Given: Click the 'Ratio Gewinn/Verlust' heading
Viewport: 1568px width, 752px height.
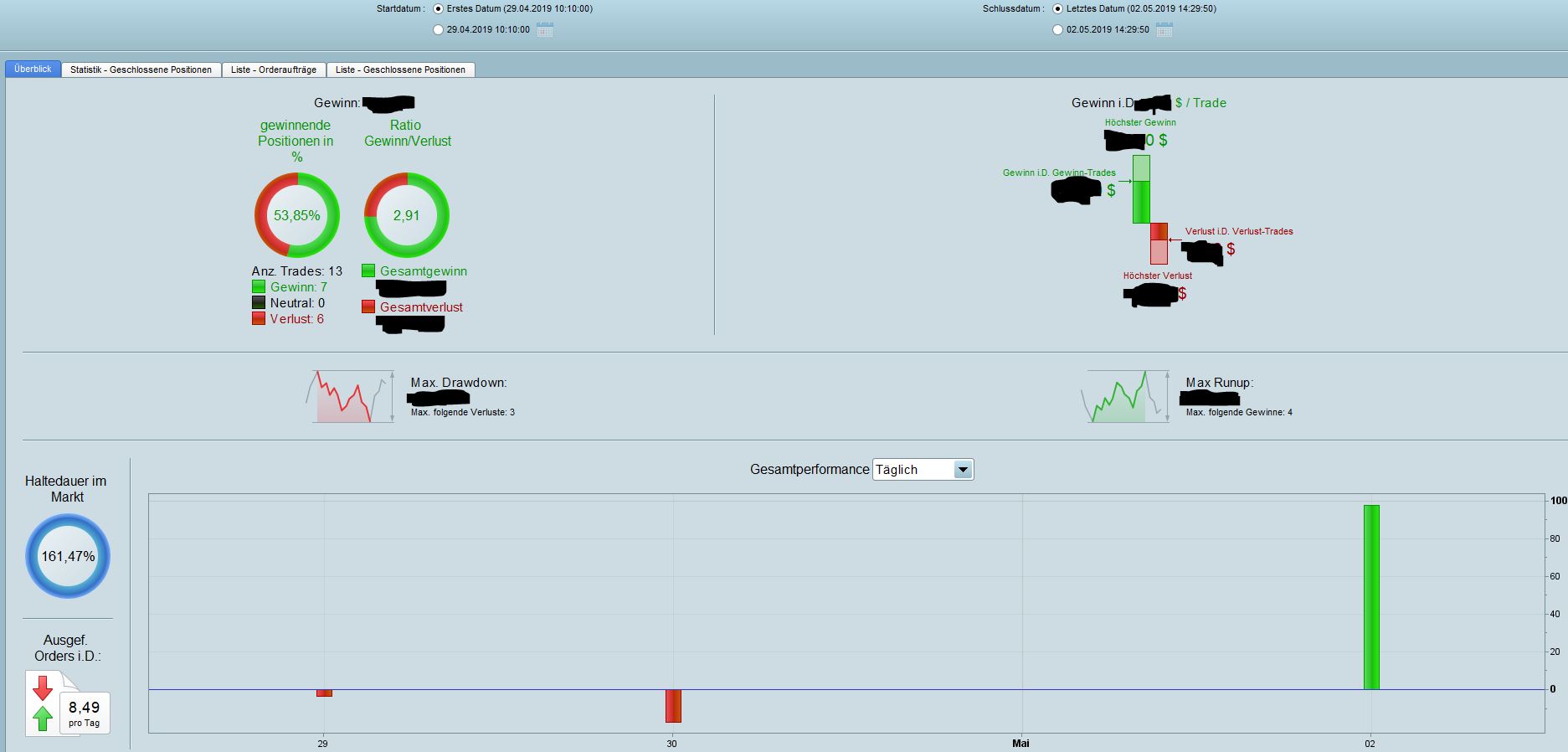Looking at the screenshot, I should coord(408,133).
